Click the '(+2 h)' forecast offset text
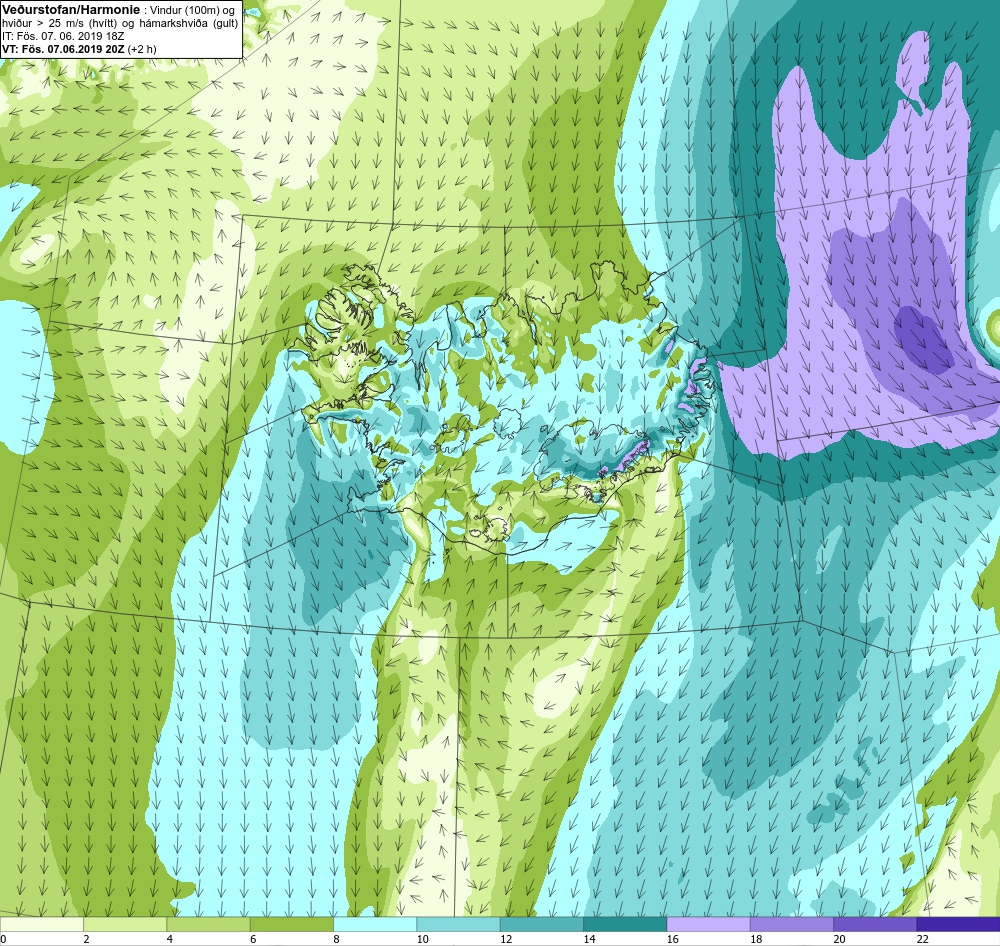This screenshot has height=946, width=1000. [x=142, y=49]
